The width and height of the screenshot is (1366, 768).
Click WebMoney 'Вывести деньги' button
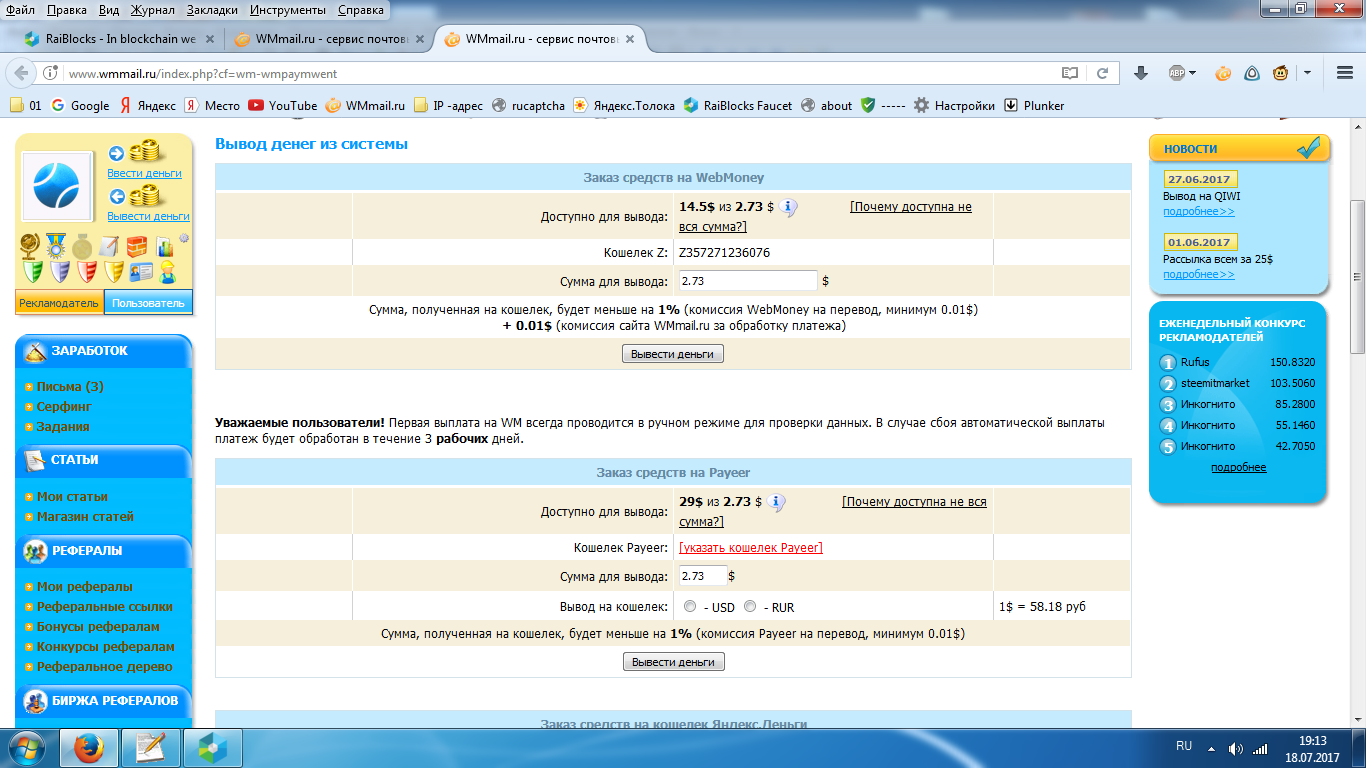[x=673, y=354]
